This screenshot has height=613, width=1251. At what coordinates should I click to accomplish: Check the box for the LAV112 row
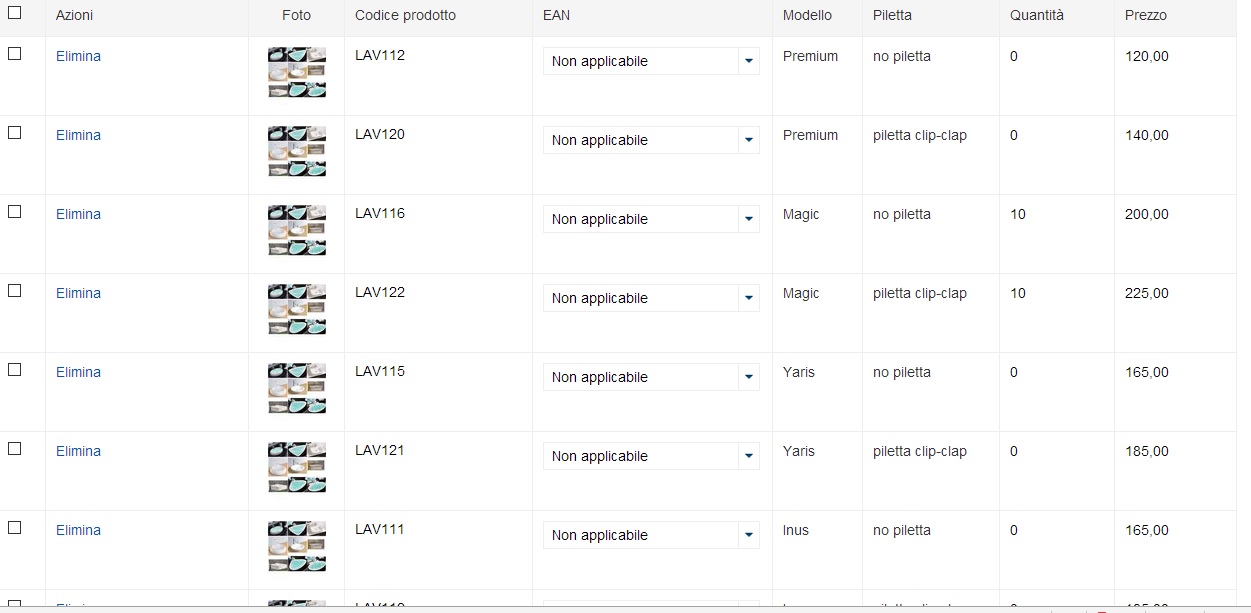pos(14,53)
